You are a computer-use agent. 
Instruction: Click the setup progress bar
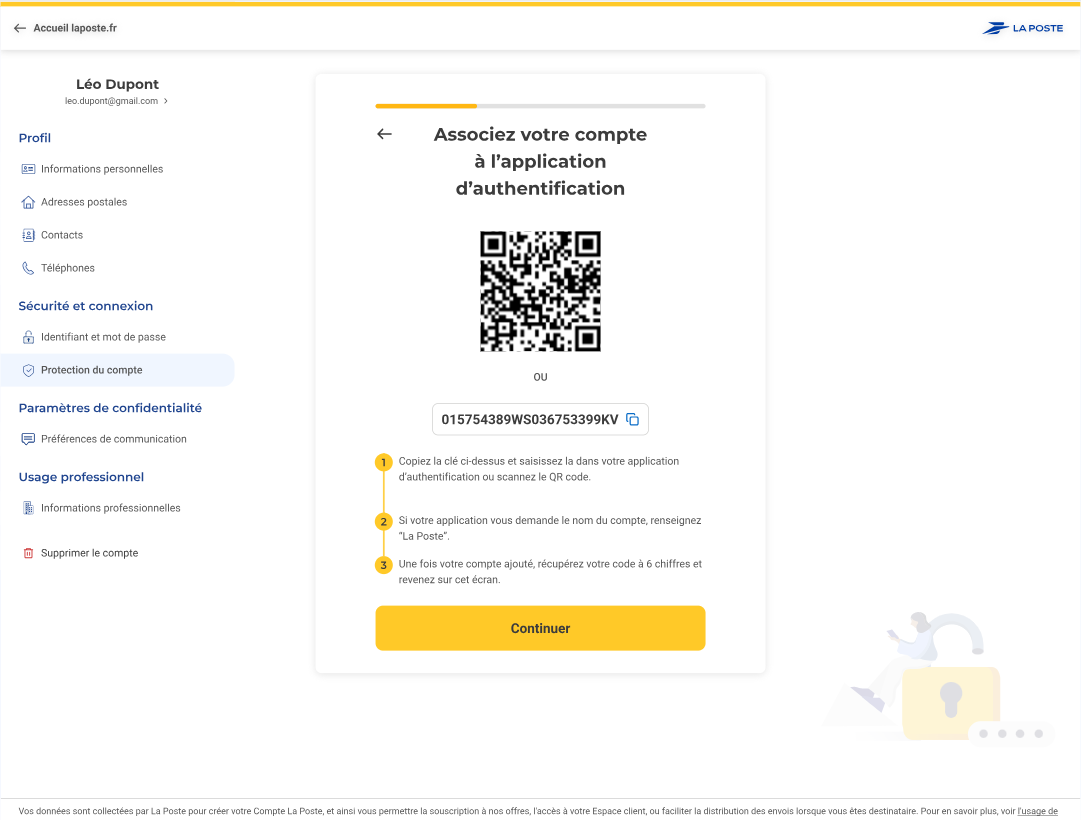pyautogui.click(x=540, y=105)
